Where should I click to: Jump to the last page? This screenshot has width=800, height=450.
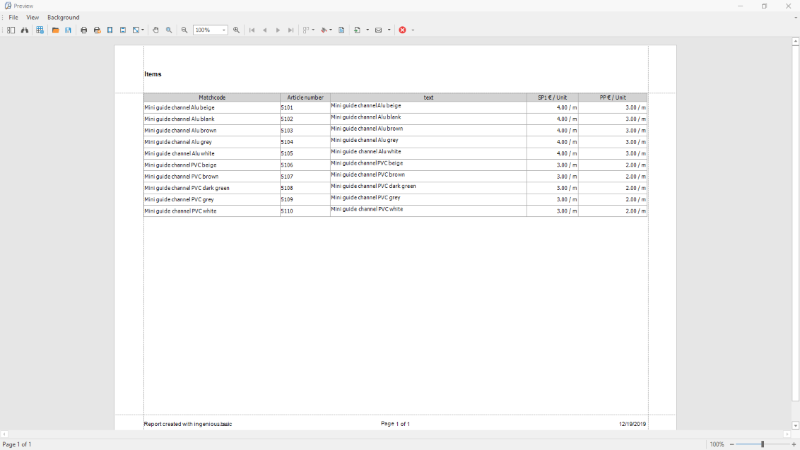click(x=291, y=30)
